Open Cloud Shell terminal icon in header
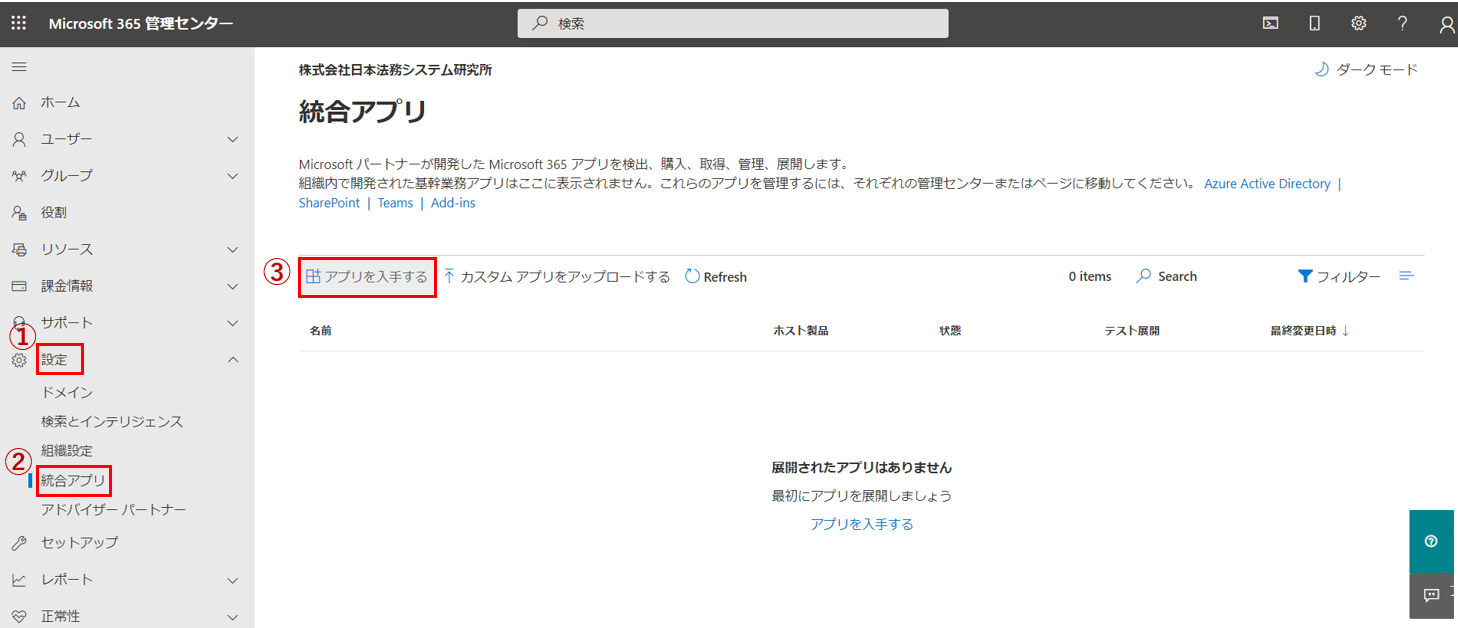The width and height of the screenshot is (1458, 628). pos(1270,24)
